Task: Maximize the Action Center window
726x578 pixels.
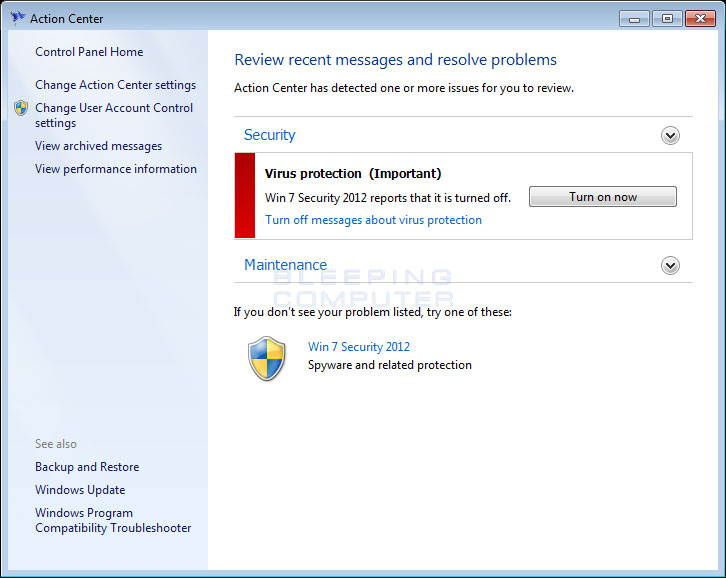Action: click(x=664, y=18)
